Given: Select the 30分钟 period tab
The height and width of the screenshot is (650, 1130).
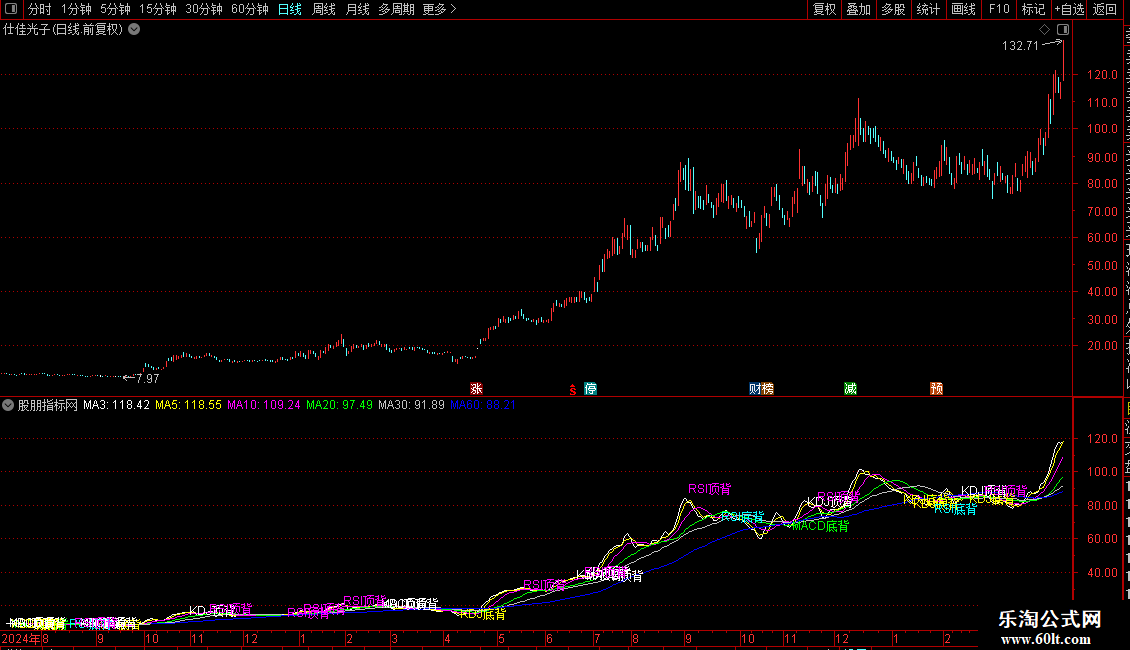Looking at the screenshot, I should (x=204, y=9).
